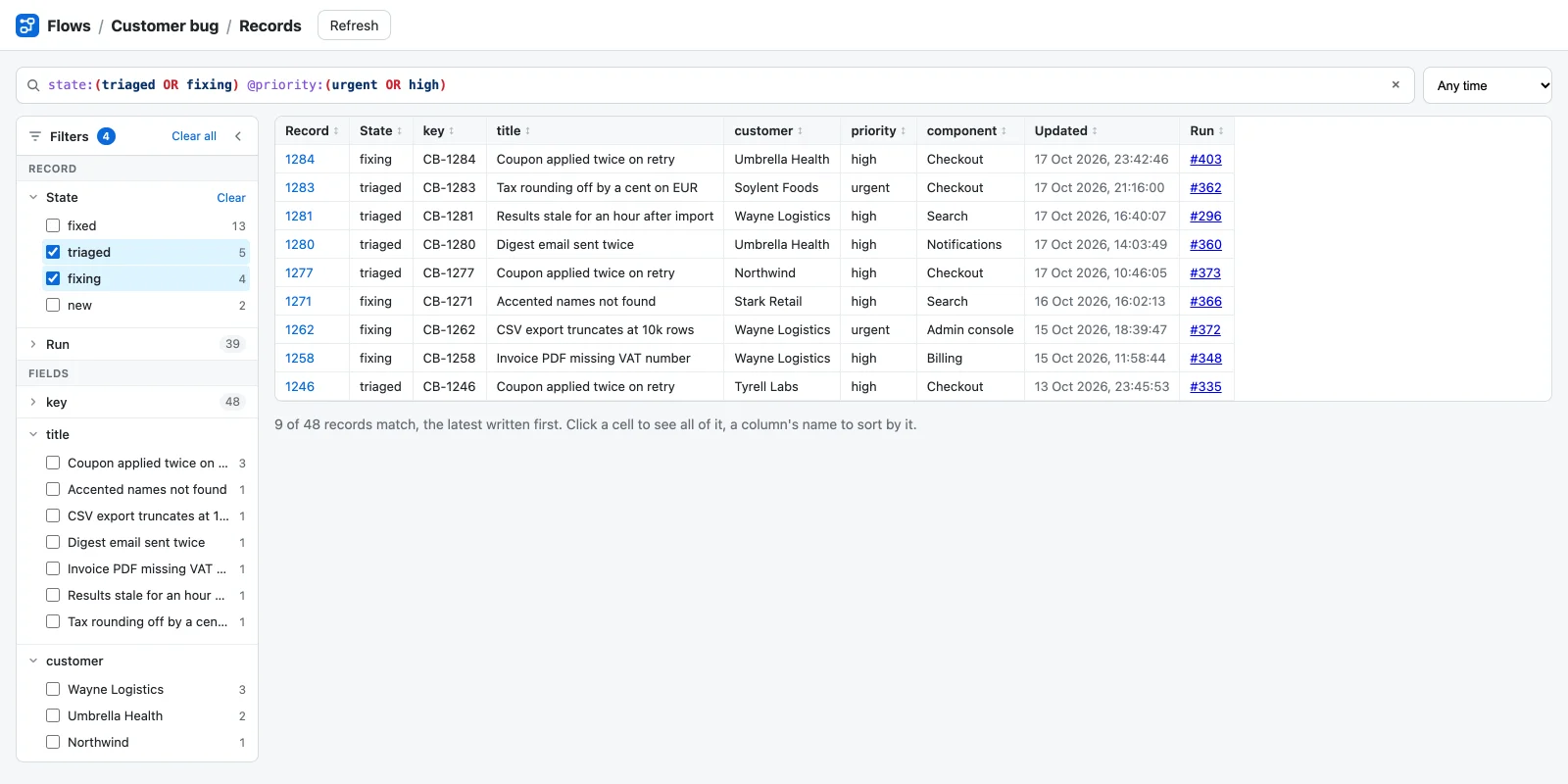Click the 'Billing' component cell
This screenshot has width=1568, height=784.
coord(970,358)
